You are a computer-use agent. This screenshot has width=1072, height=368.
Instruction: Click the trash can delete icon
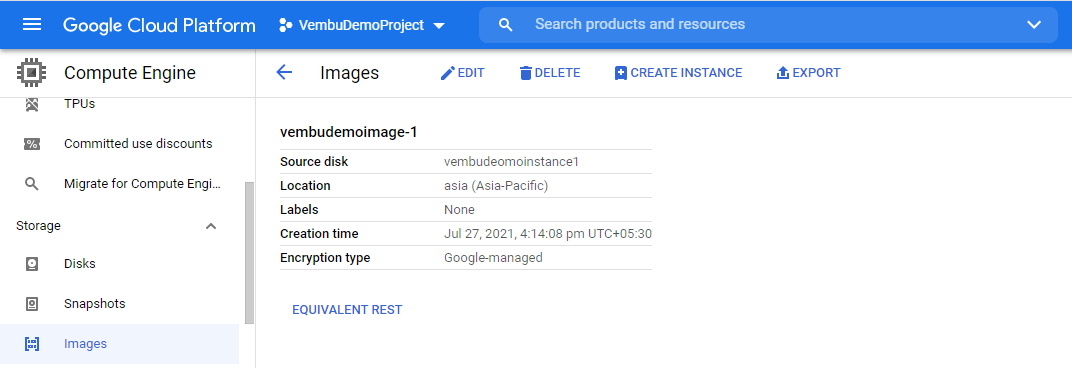525,73
